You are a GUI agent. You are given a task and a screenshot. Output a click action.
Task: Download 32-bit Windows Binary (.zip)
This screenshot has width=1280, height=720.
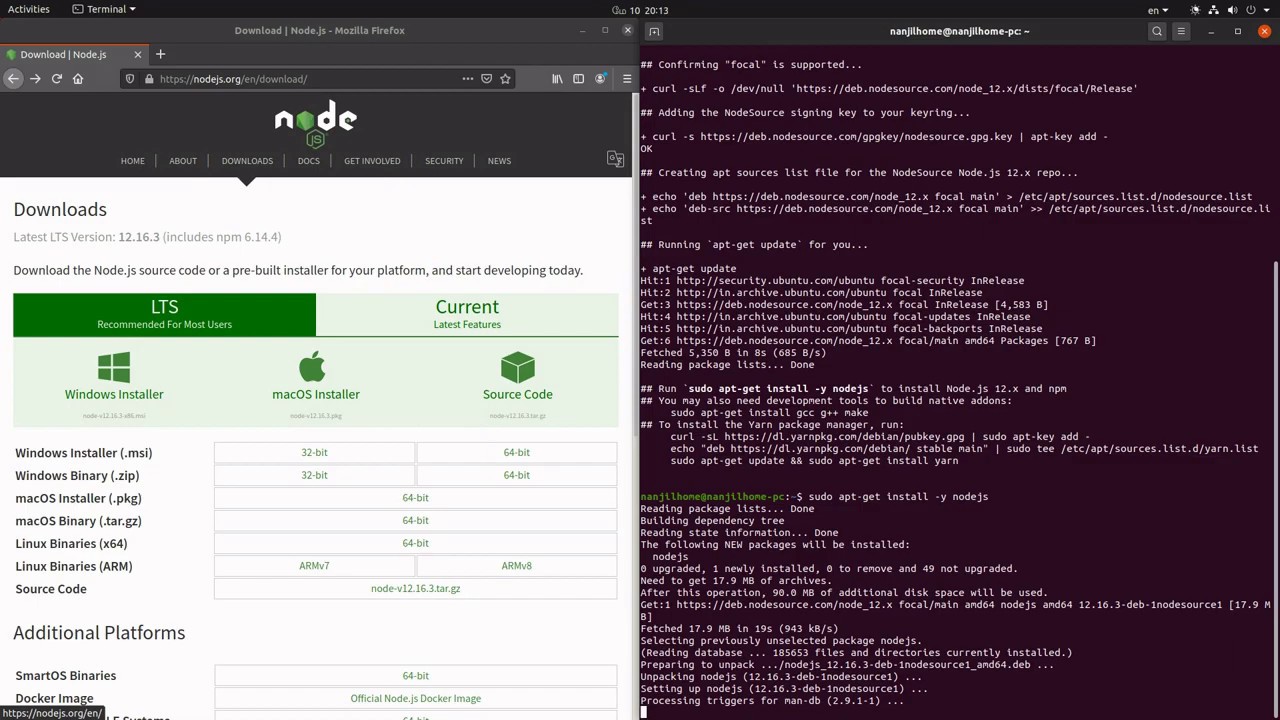pos(314,476)
